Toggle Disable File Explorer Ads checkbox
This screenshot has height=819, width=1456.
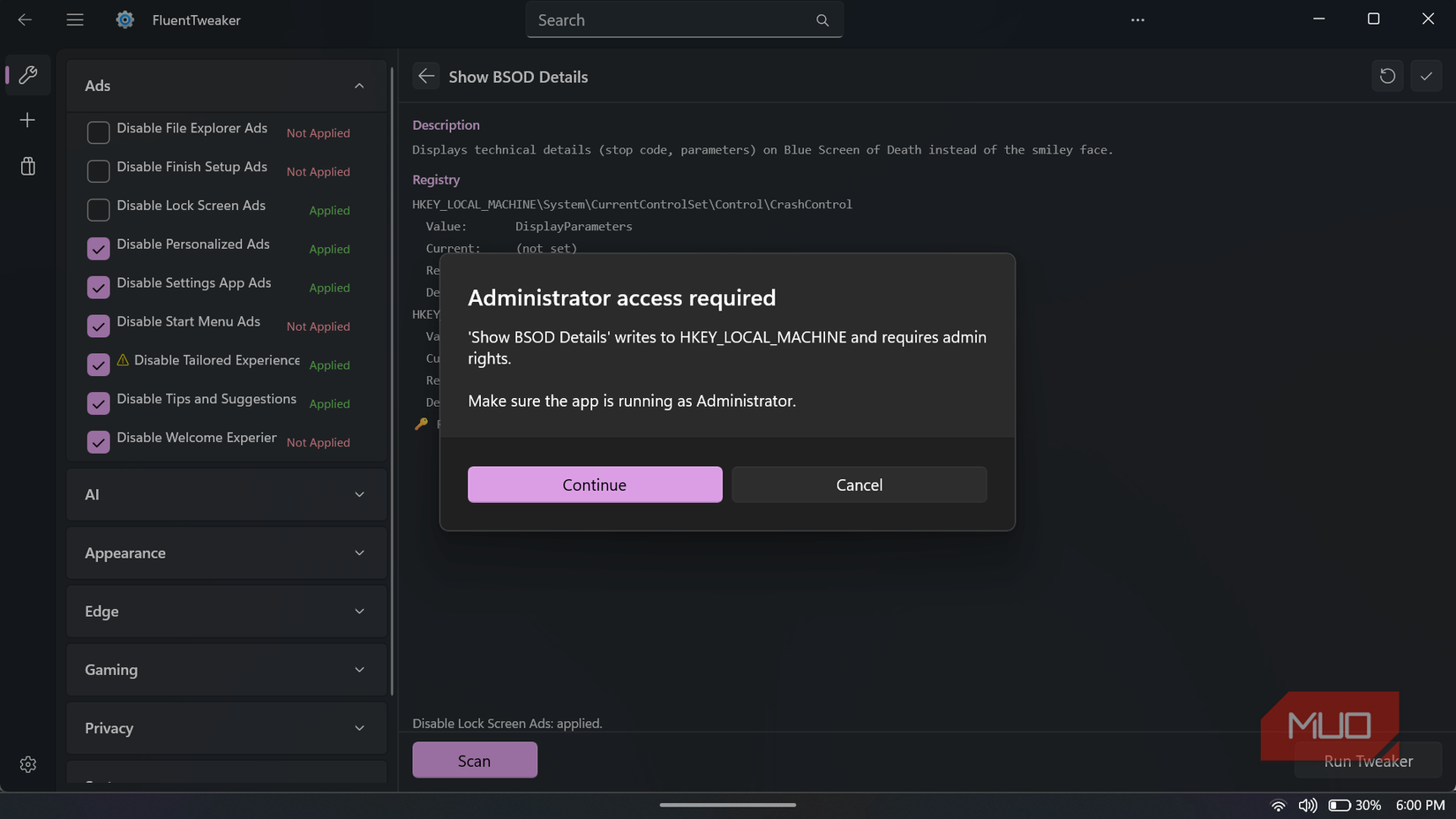pos(98,132)
